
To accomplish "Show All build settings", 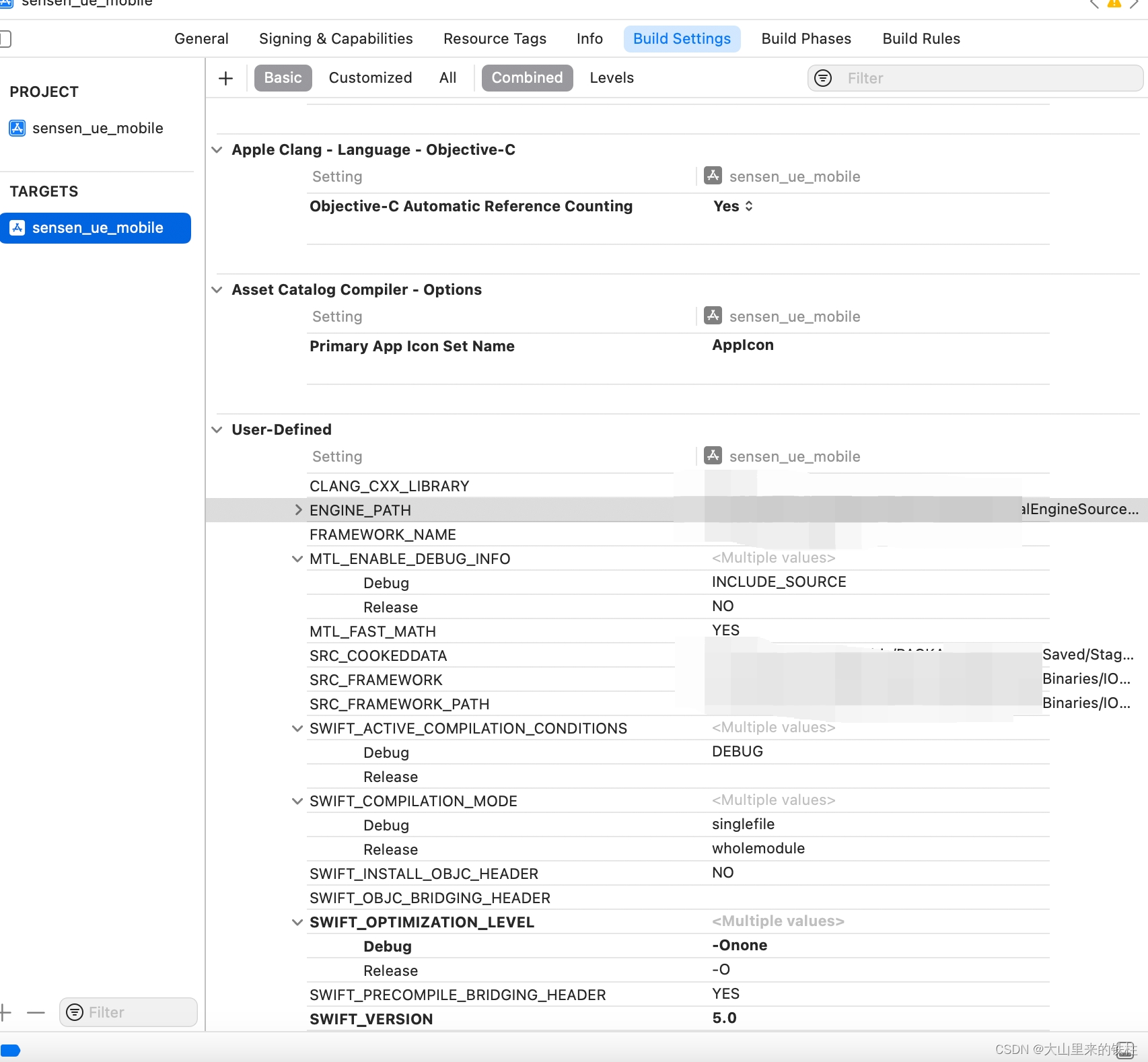I will (447, 78).
